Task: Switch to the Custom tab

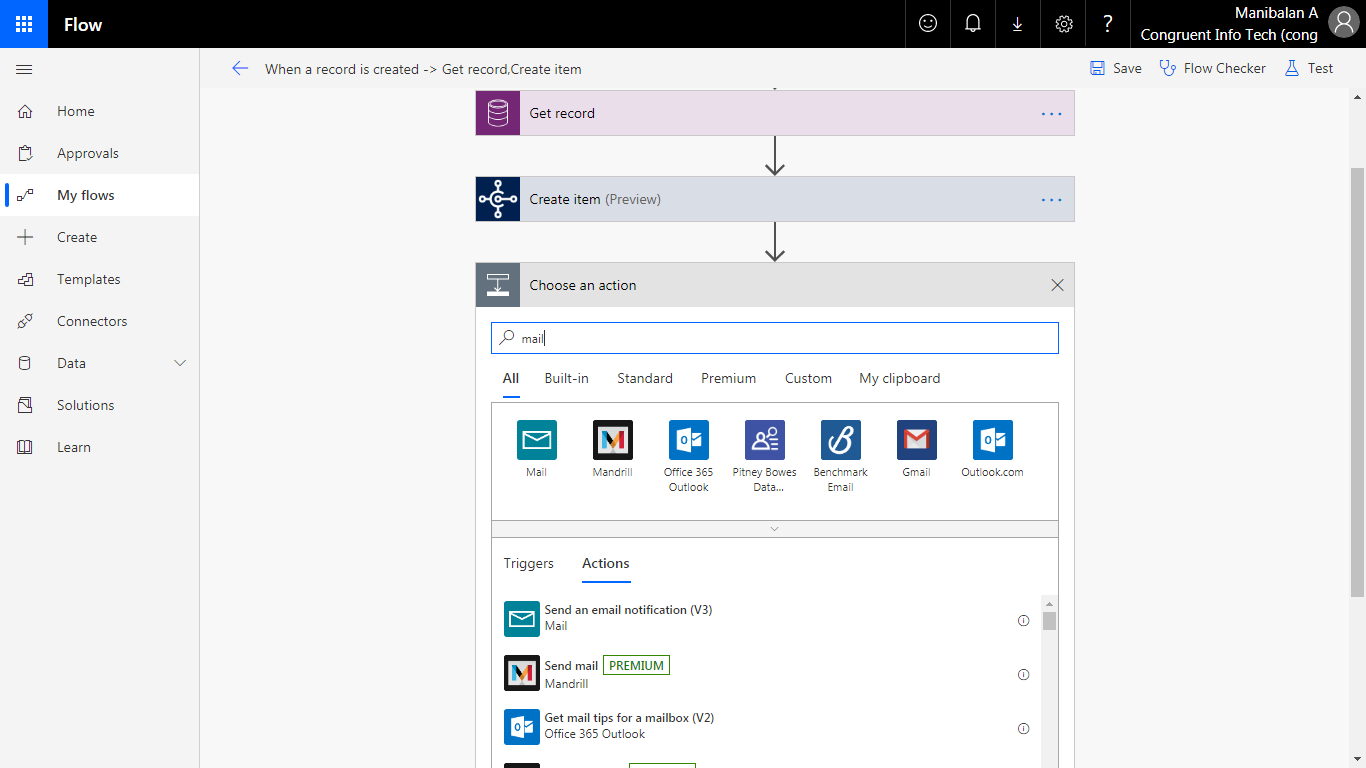Action: (808, 379)
